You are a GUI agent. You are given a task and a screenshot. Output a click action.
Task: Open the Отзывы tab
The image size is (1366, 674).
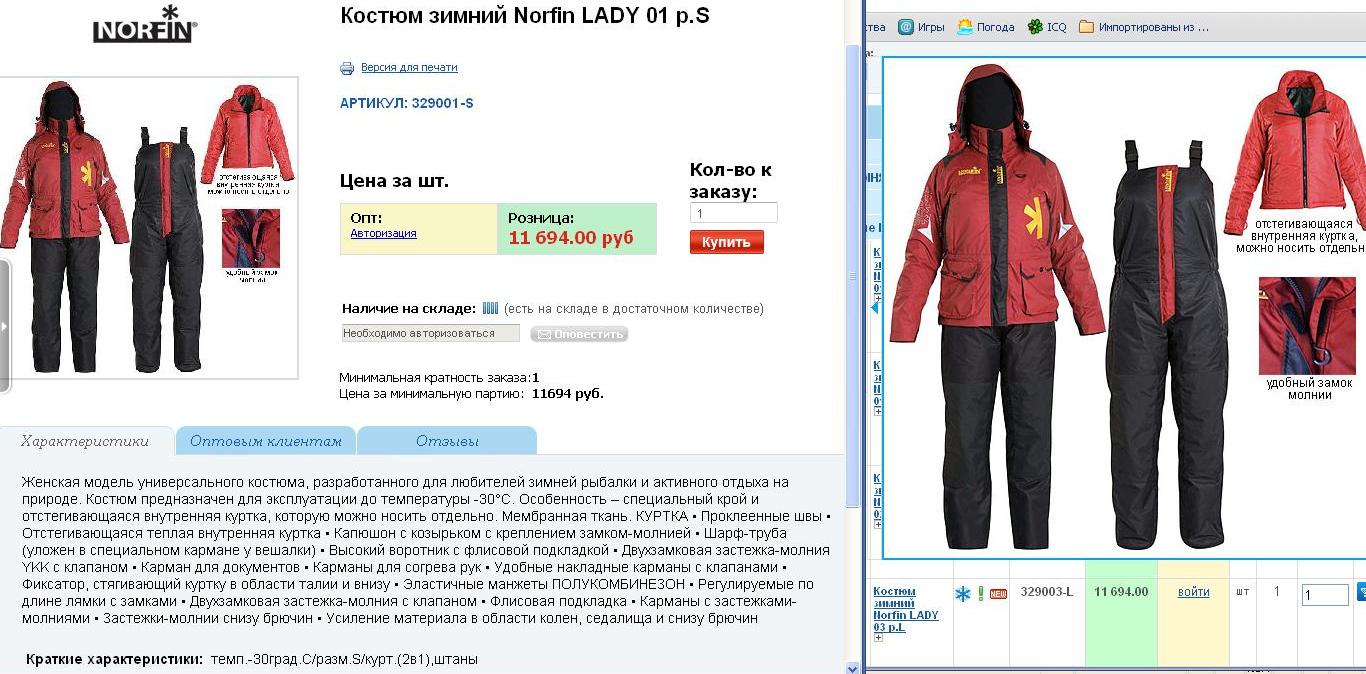point(447,441)
